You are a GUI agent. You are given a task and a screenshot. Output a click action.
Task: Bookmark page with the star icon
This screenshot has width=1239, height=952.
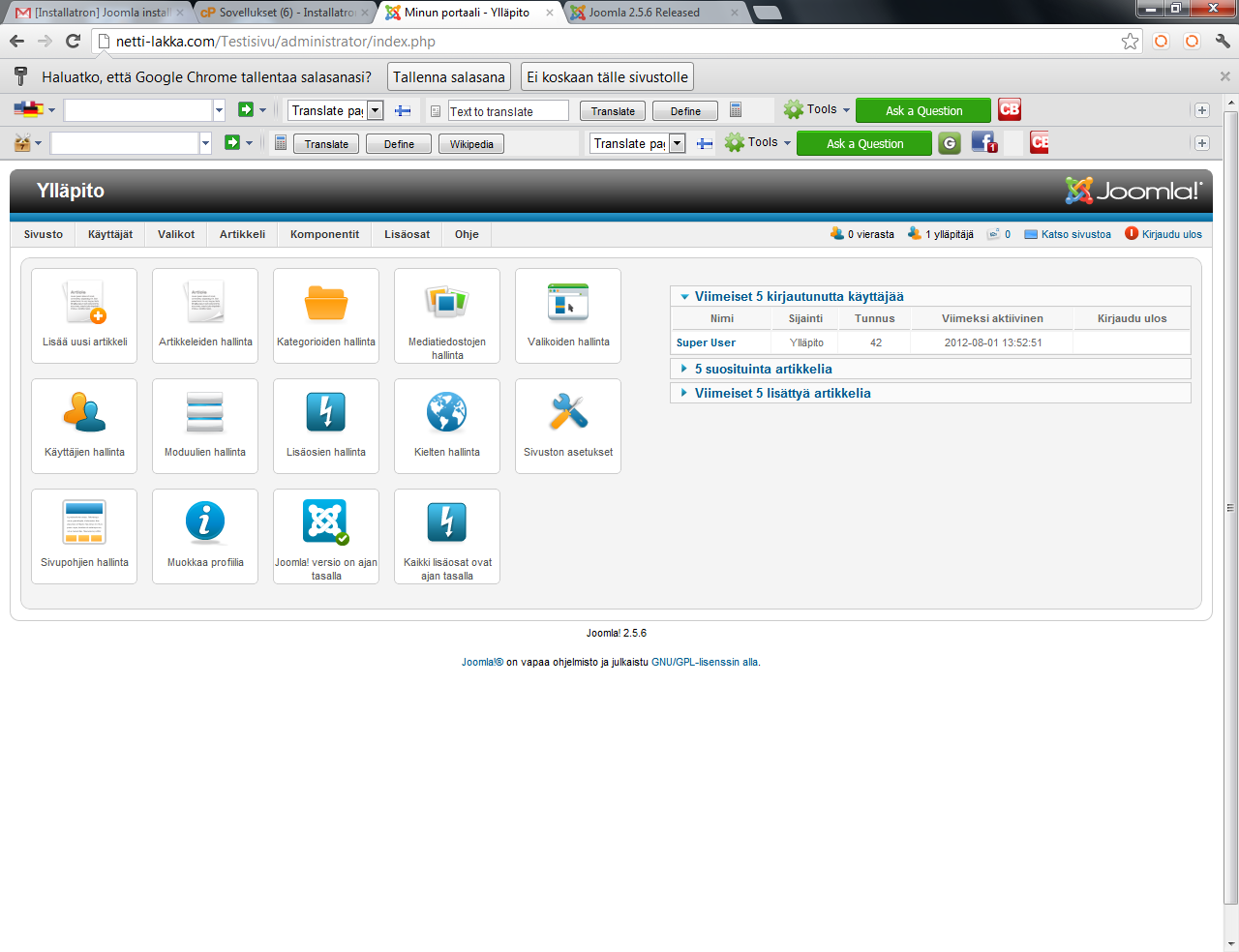(x=1130, y=41)
